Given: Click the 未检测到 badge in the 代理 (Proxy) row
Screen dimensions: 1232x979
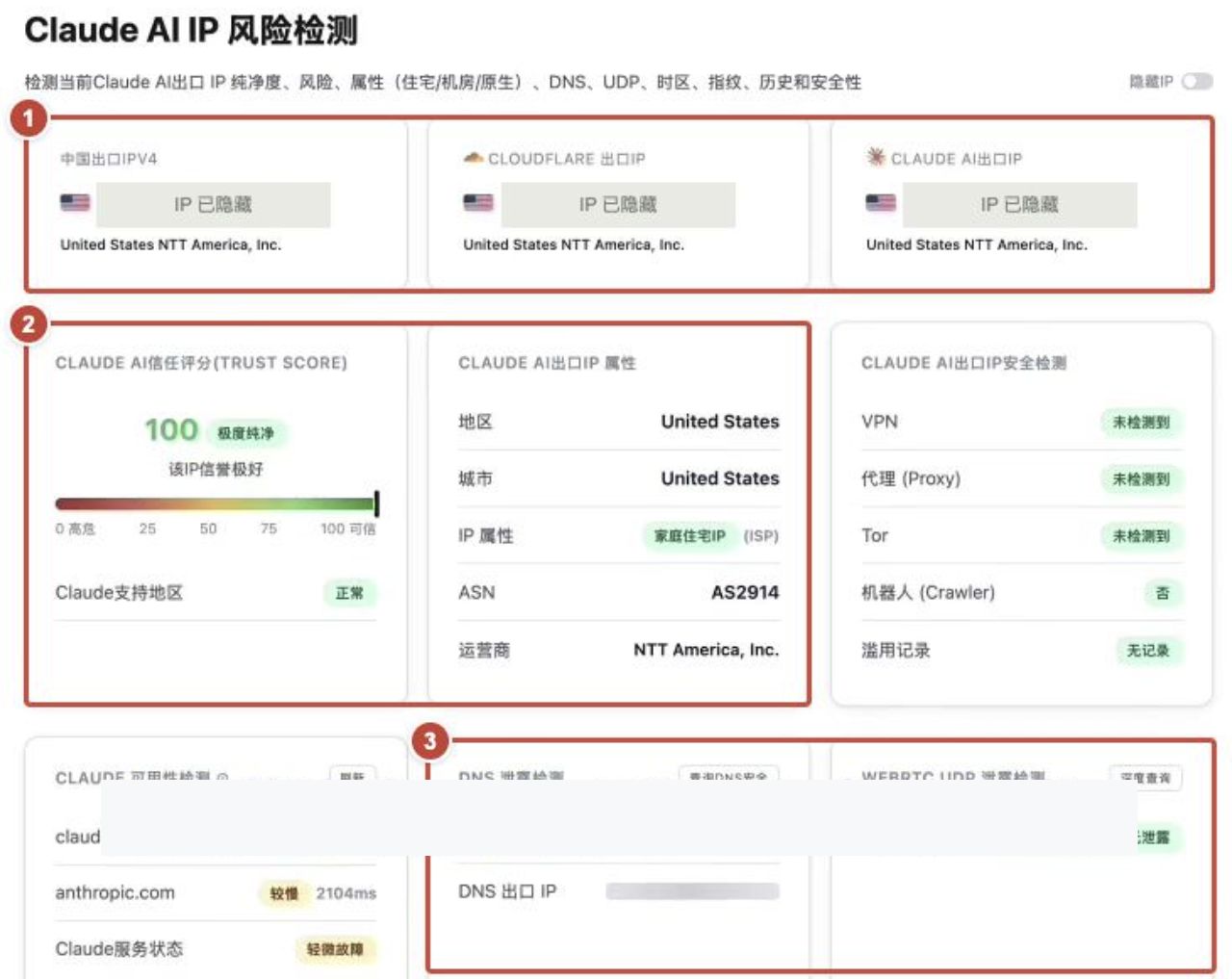Looking at the screenshot, I should coord(1142,479).
